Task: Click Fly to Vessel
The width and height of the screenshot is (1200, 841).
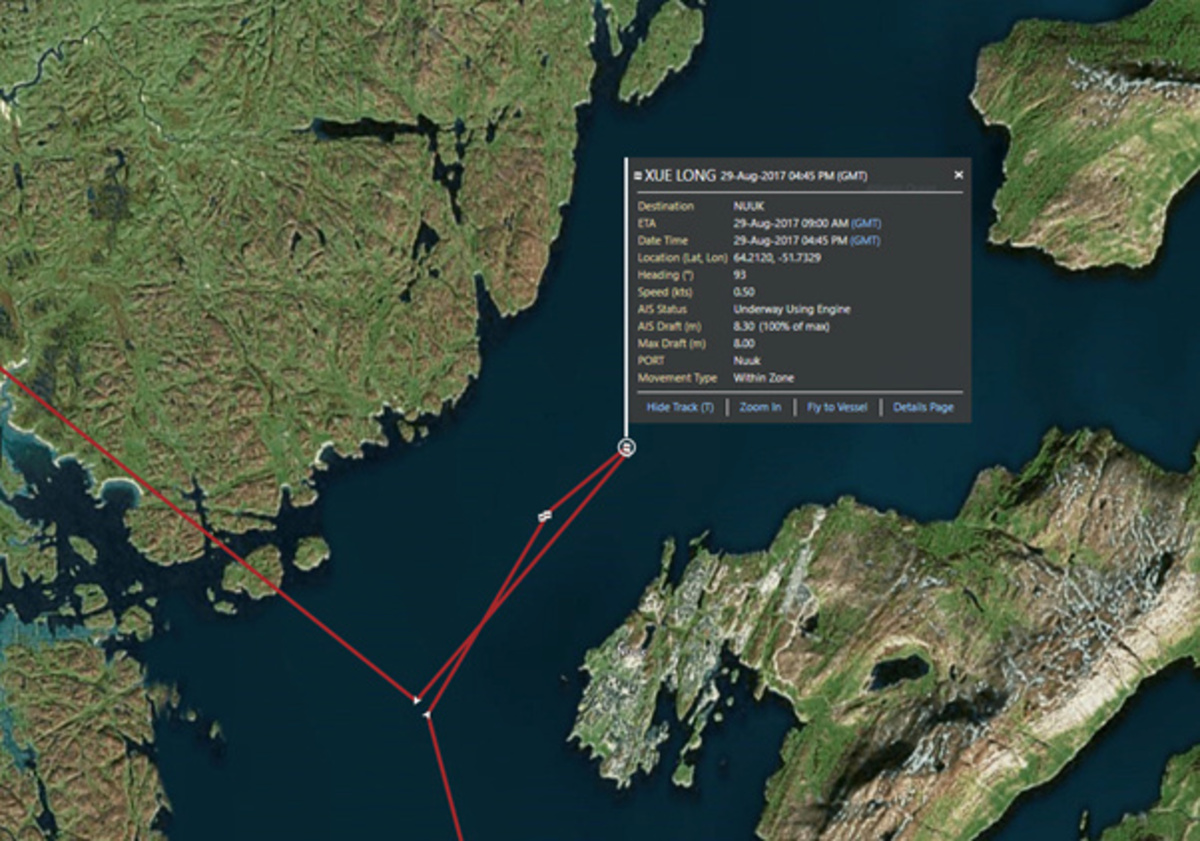Action: click(x=837, y=408)
